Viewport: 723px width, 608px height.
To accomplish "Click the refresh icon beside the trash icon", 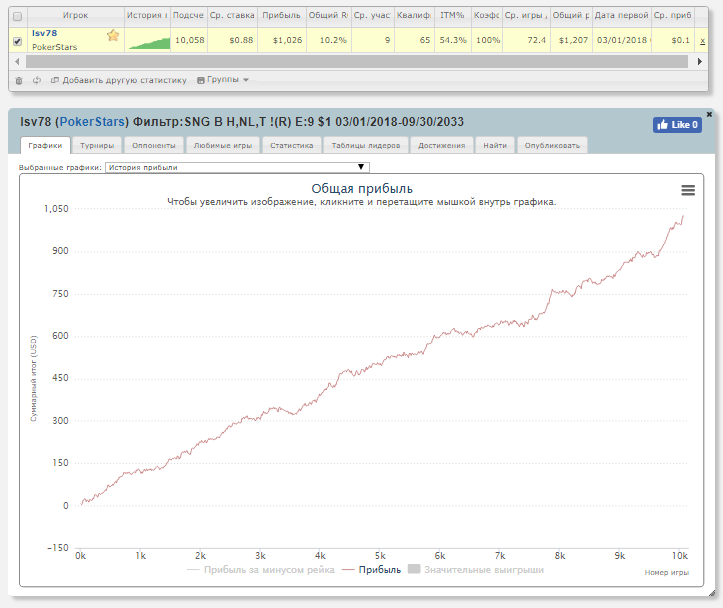I will [x=37, y=80].
